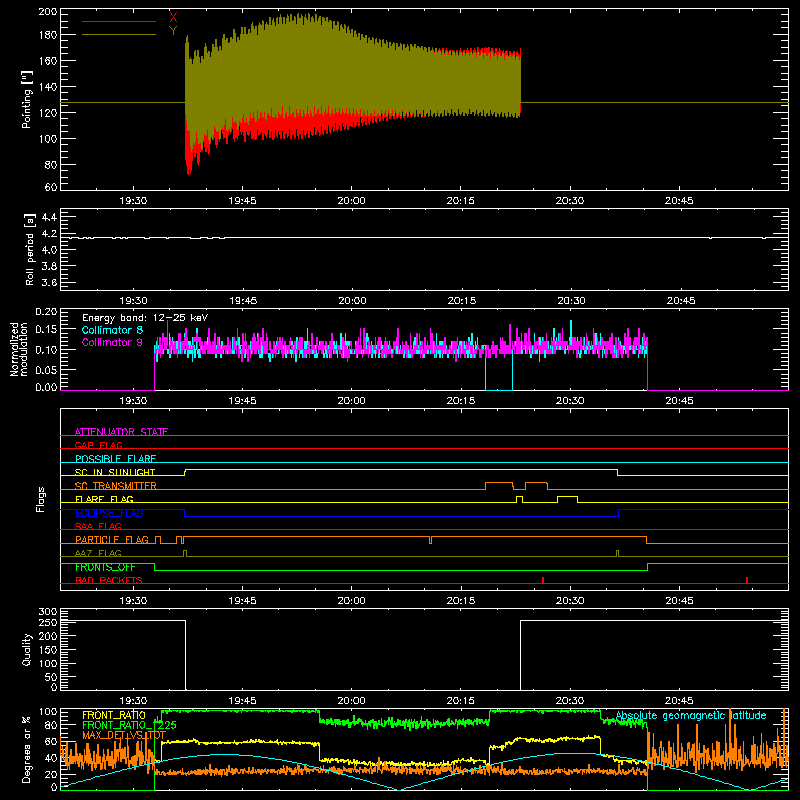Click the red 'X' legend label
The image size is (800, 800).
(173, 17)
